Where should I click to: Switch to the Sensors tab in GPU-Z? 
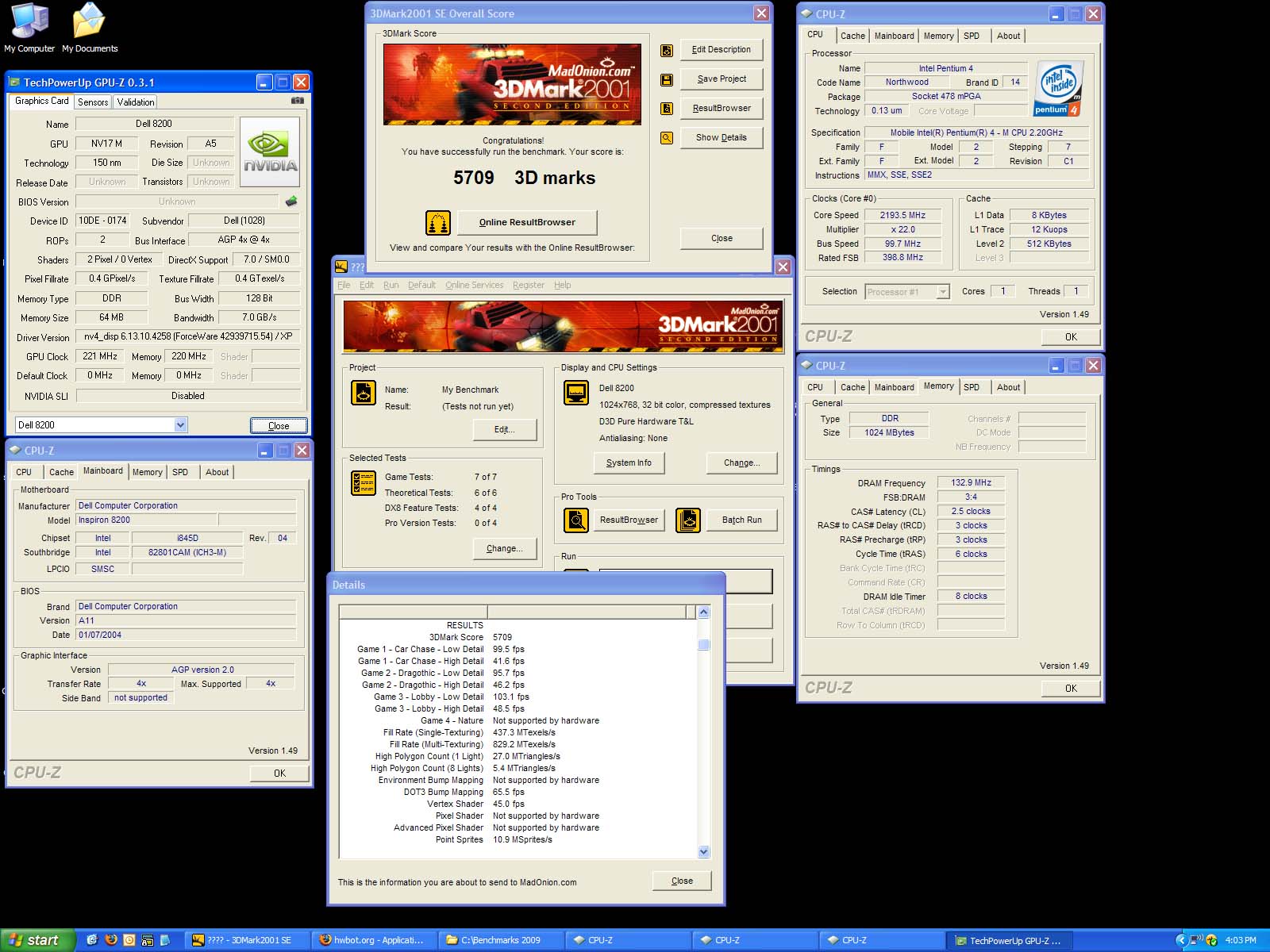pos(93,102)
